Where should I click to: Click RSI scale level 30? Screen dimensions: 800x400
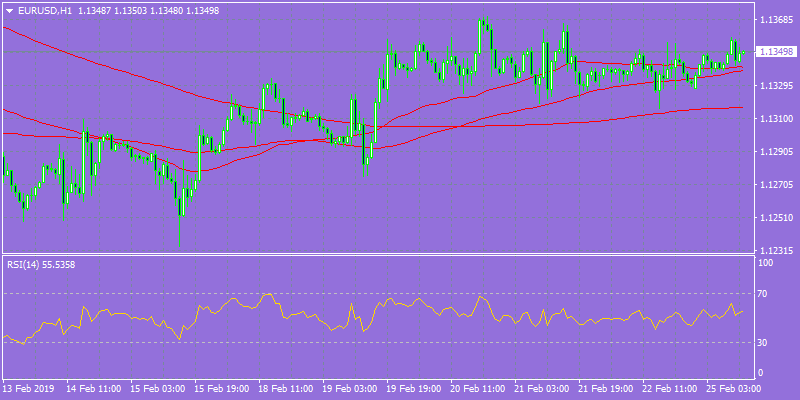point(764,343)
